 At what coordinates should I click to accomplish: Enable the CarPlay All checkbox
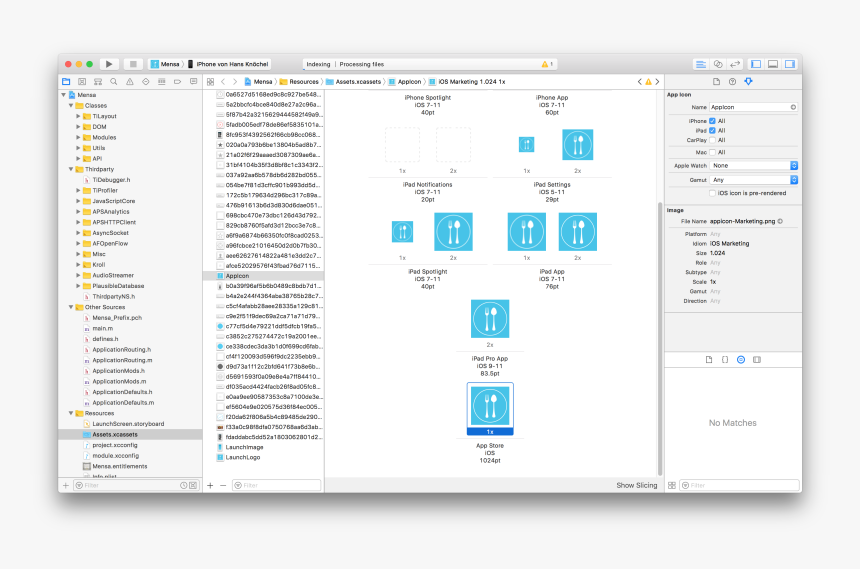pos(712,141)
